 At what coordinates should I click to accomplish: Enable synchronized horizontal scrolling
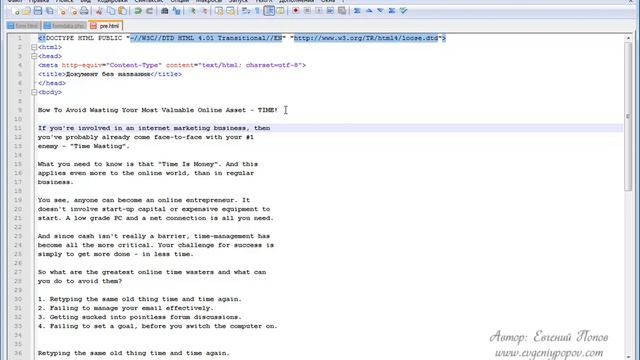[x=231, y=11]
